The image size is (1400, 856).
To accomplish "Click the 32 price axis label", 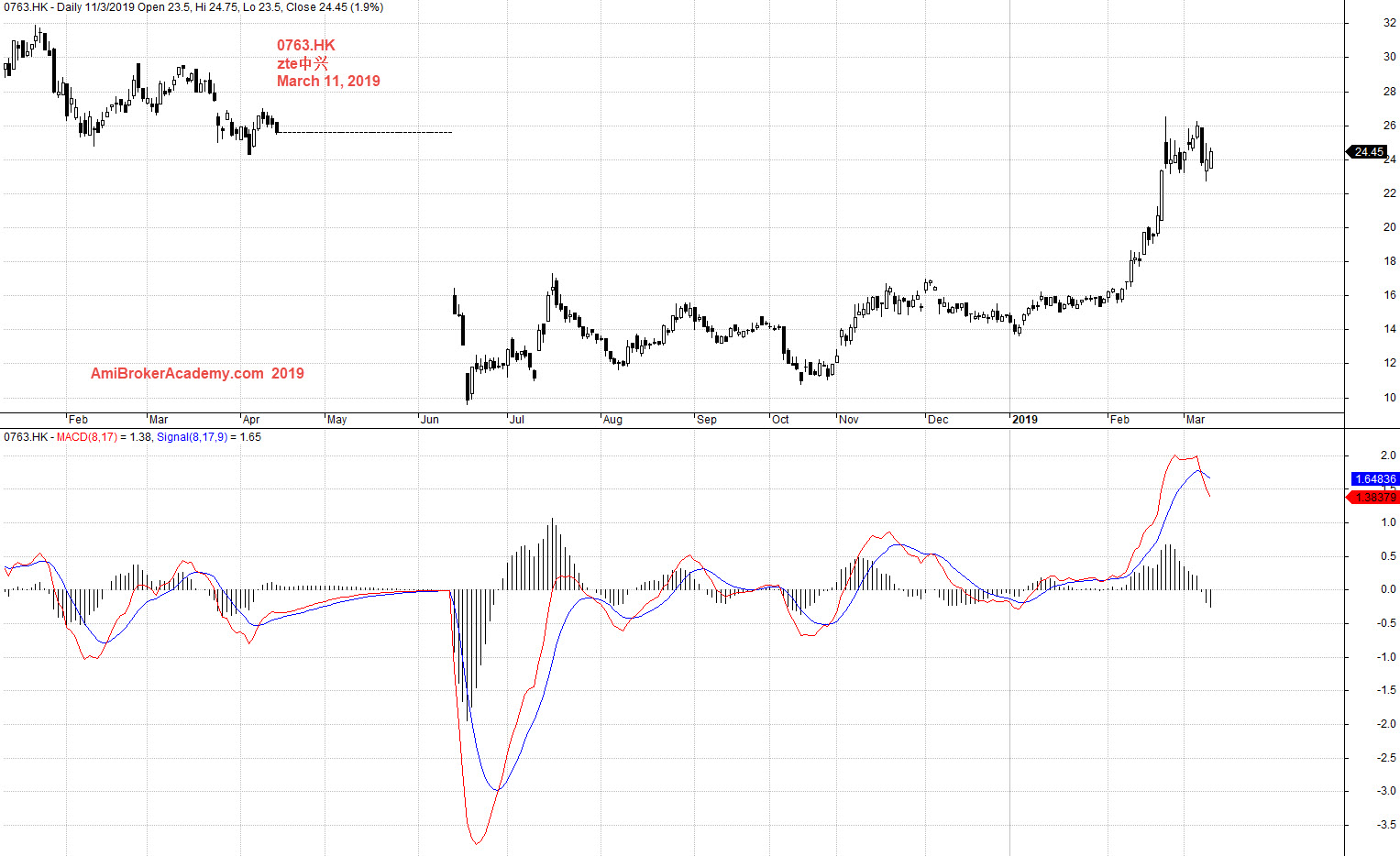I will [1390, 23].
